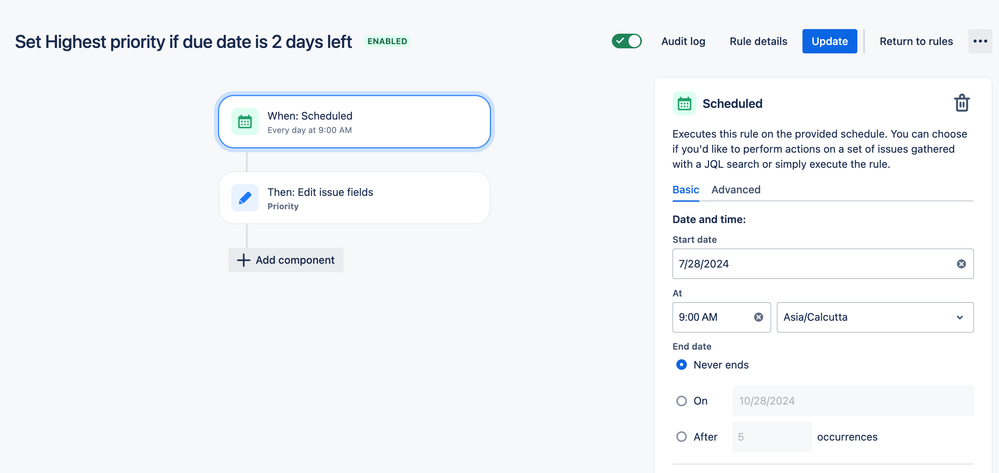Viewport: 999px width, 473px height.
Task: Clear the Start date field value
Action: pos(961,264)
